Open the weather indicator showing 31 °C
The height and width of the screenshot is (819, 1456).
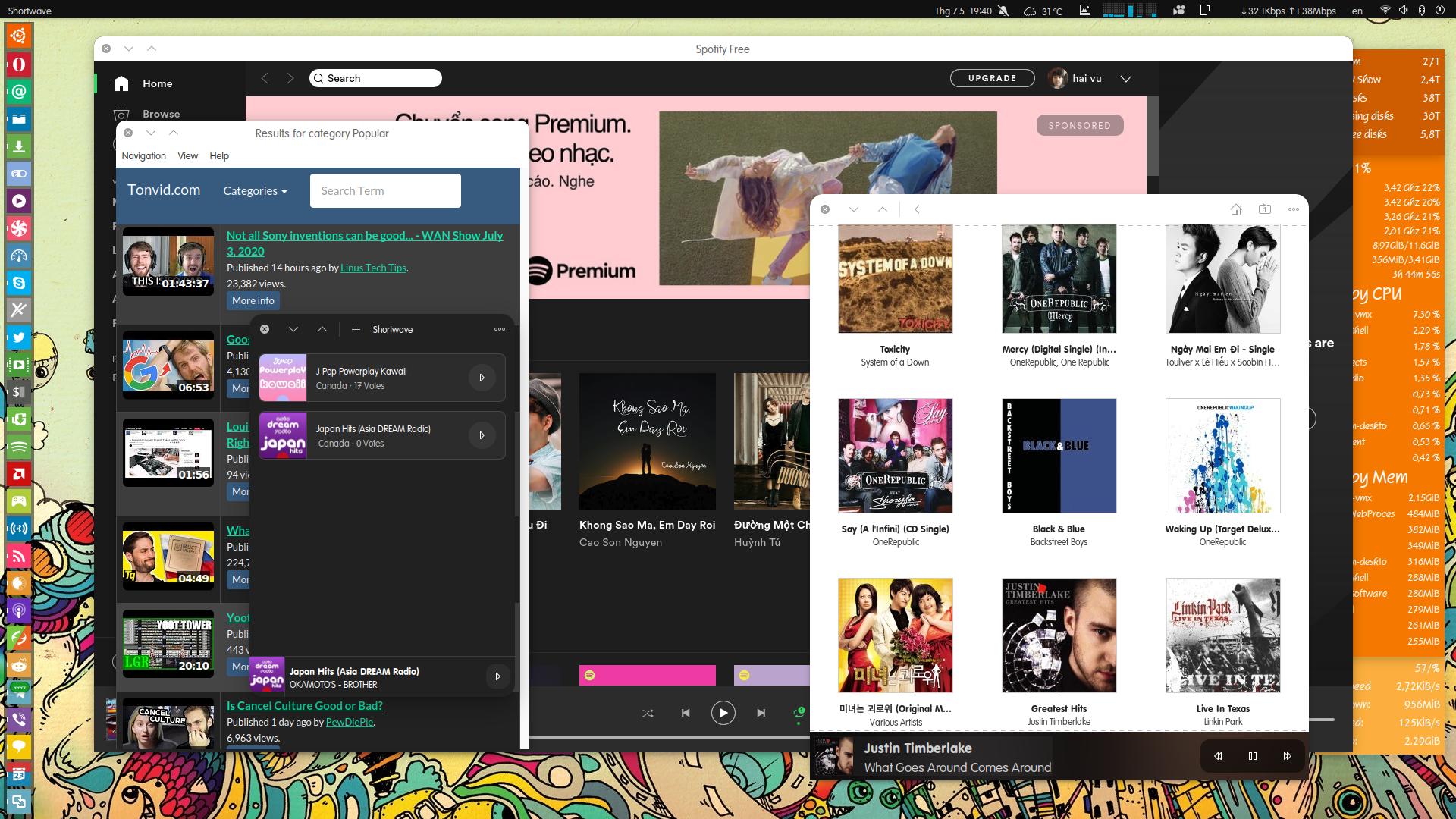point(1043,11)
